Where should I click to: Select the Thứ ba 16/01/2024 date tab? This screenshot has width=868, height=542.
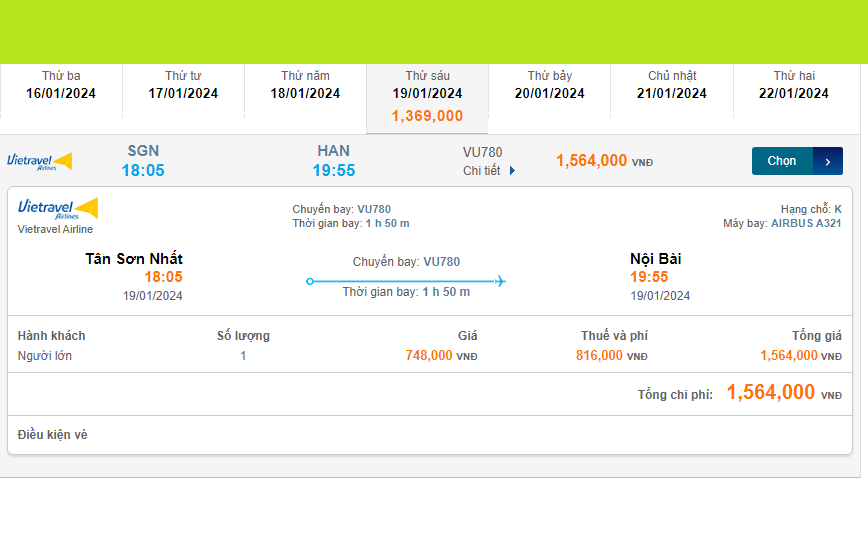point(61,85)
